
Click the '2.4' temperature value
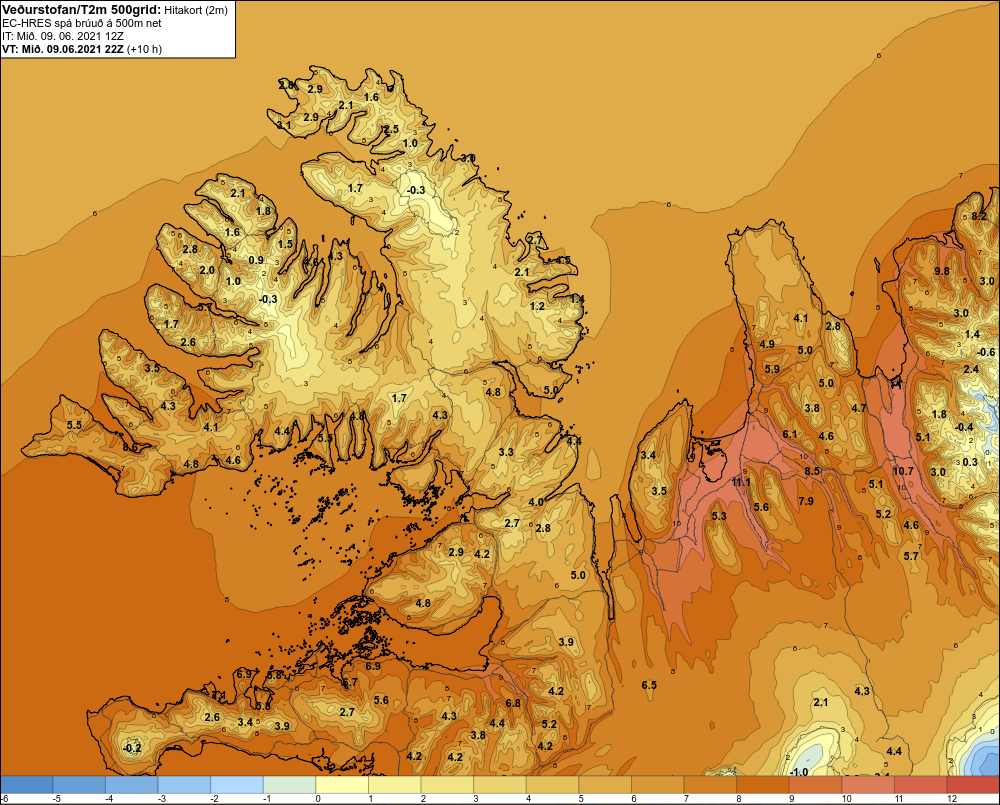pyautogui.click(x=971, y=369)
